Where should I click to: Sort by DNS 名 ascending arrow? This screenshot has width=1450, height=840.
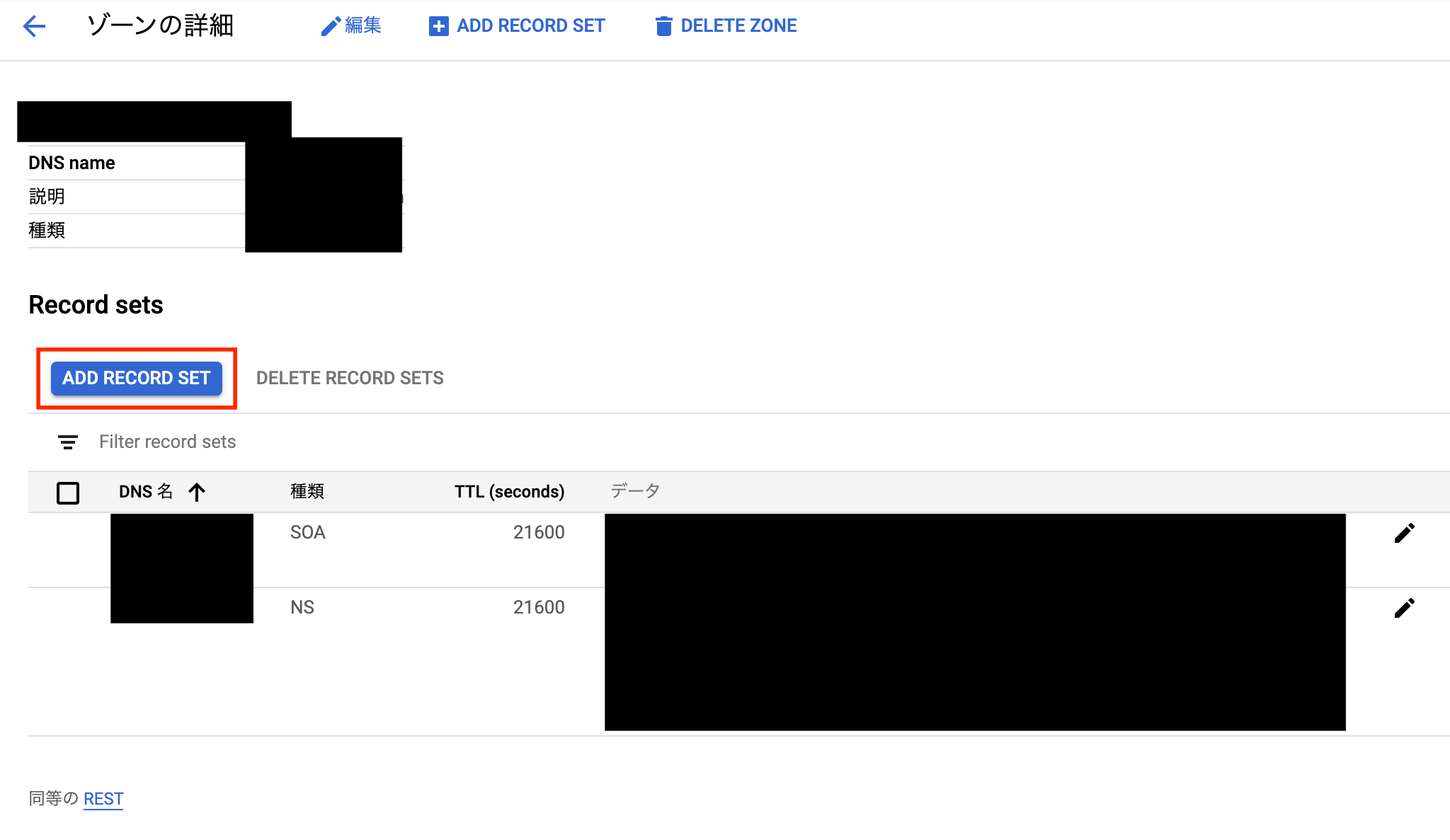(197, 492)
